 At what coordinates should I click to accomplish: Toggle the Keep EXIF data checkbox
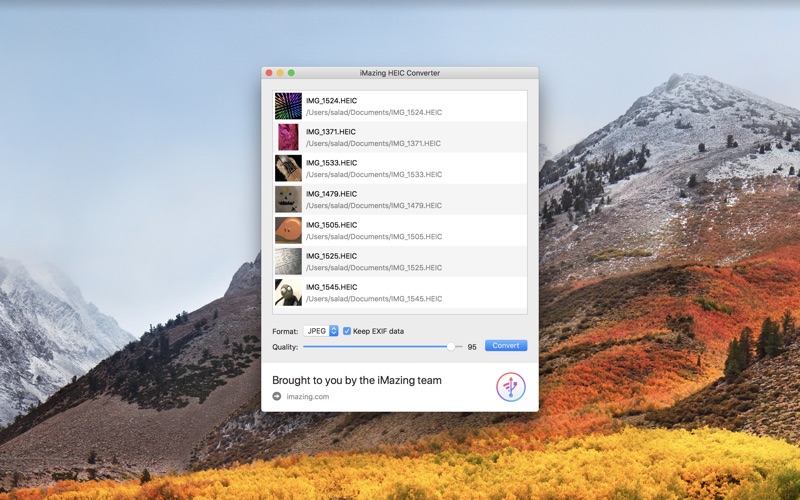click(x=347, y=331)
